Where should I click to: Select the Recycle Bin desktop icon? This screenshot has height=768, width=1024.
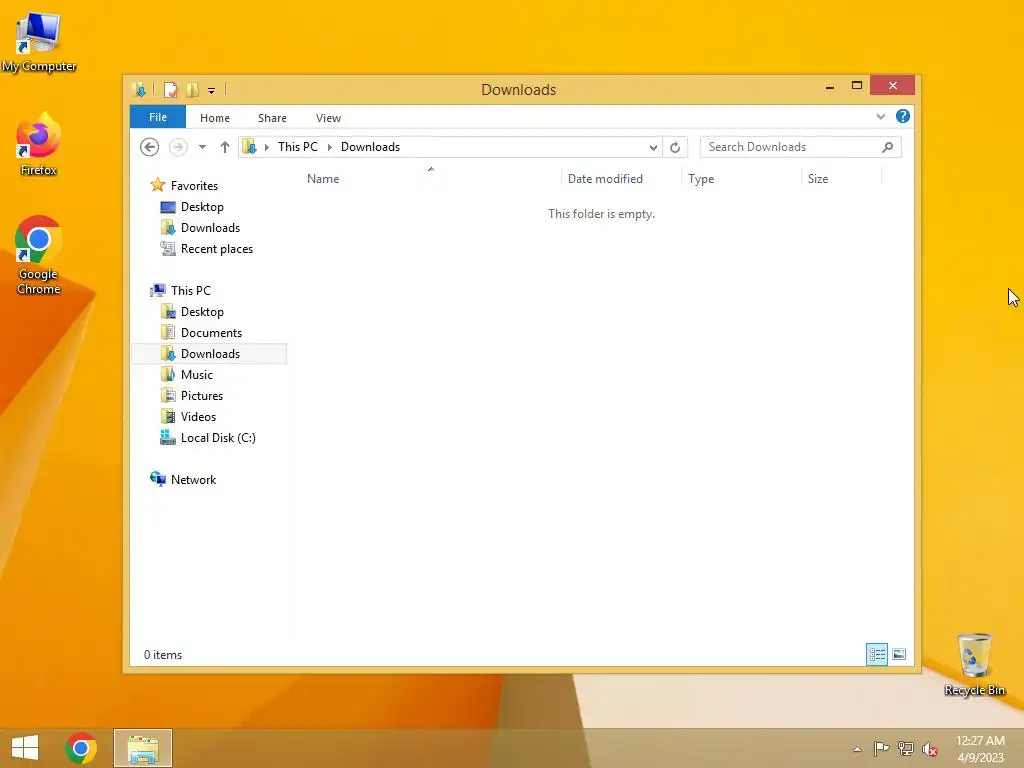click(974, 665)
